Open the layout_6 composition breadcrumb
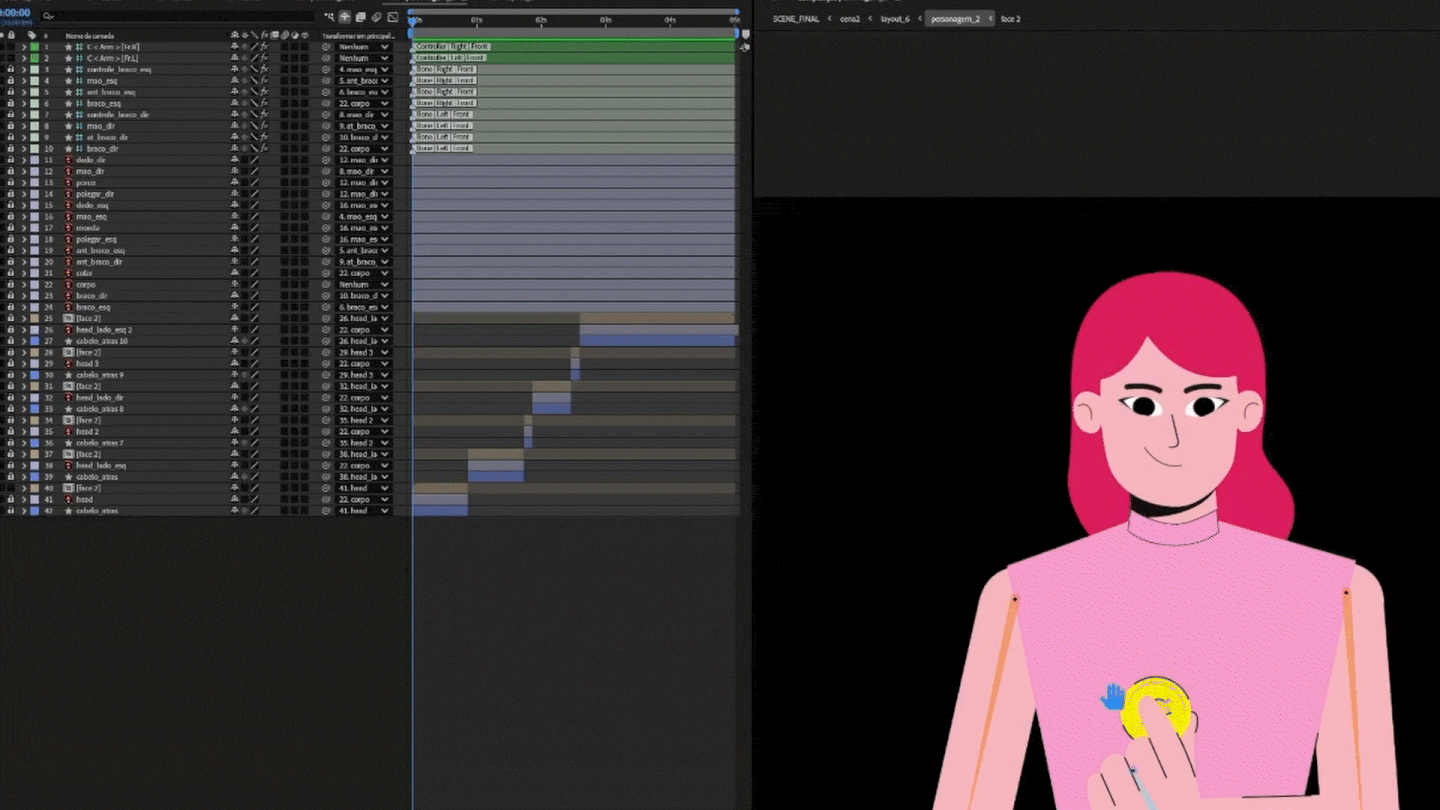1440x810 pixels. [x=895, y=19]
